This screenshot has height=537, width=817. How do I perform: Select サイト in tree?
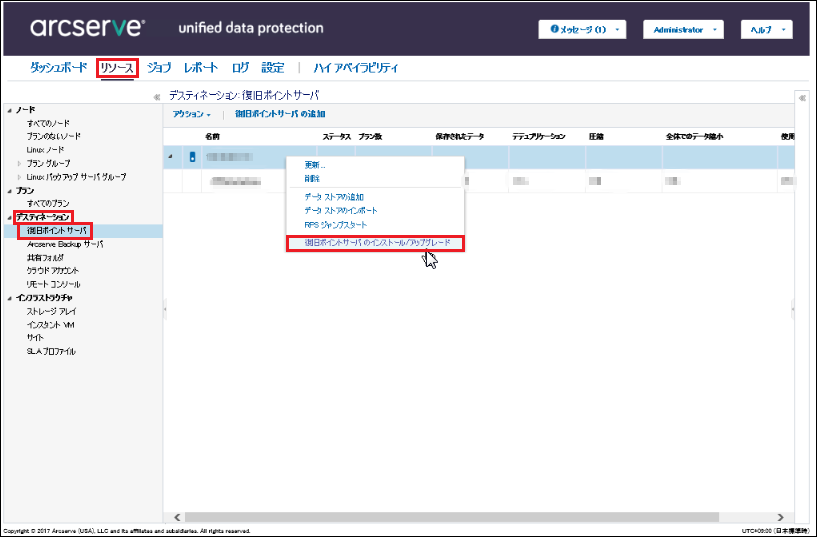pyautogui.click(x=35, y=338)
